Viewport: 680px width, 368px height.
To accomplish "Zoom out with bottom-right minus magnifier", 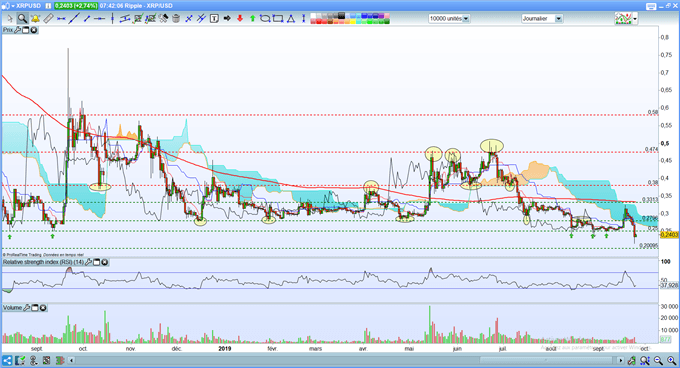I will (x=659, y=361).
